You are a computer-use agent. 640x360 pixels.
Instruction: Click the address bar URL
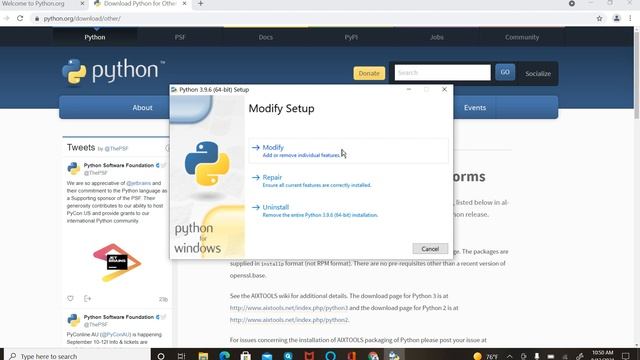point(82,18)
